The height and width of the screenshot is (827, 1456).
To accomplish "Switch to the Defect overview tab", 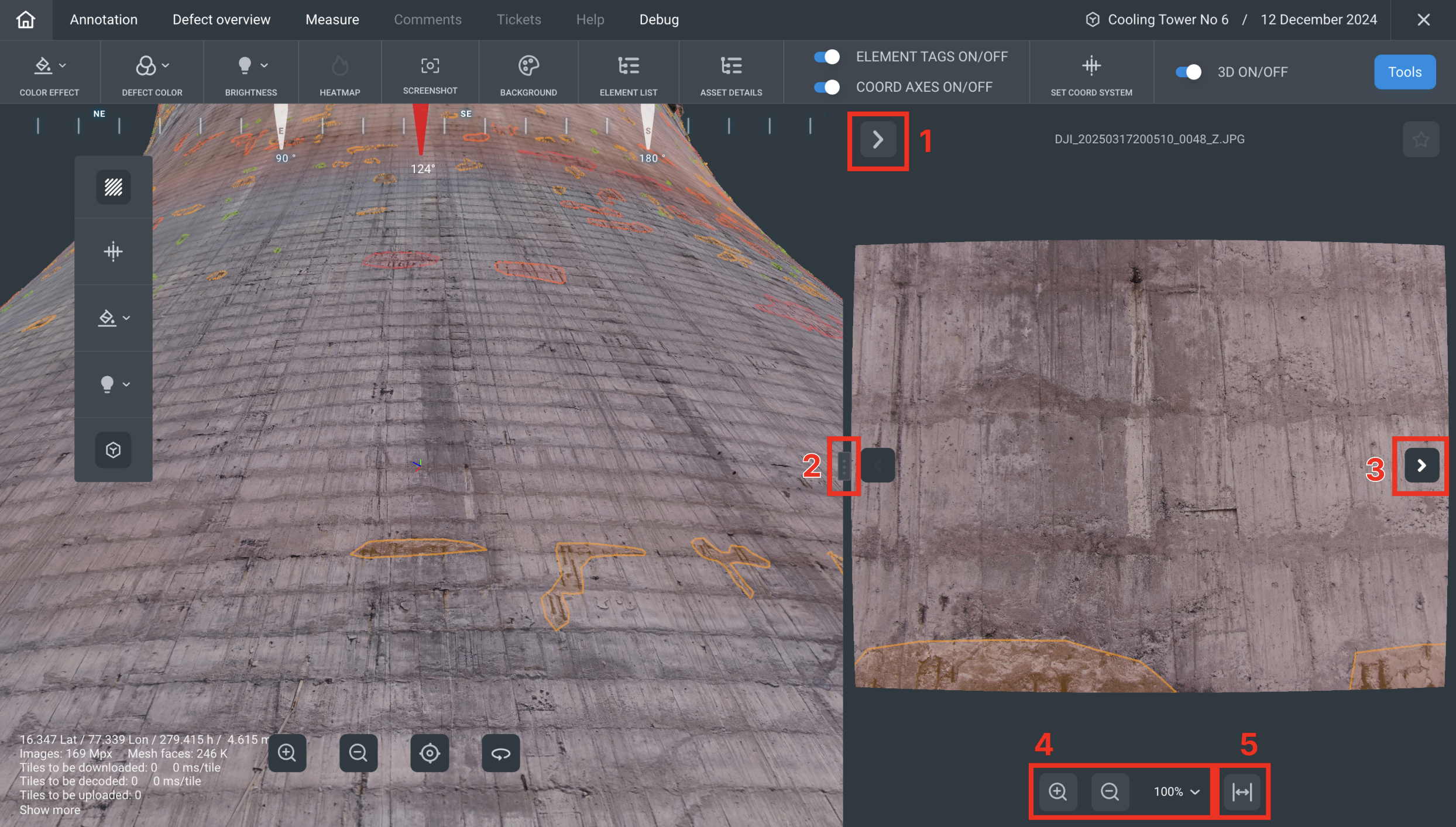I will pyautogui.click(x=221, y=19).
